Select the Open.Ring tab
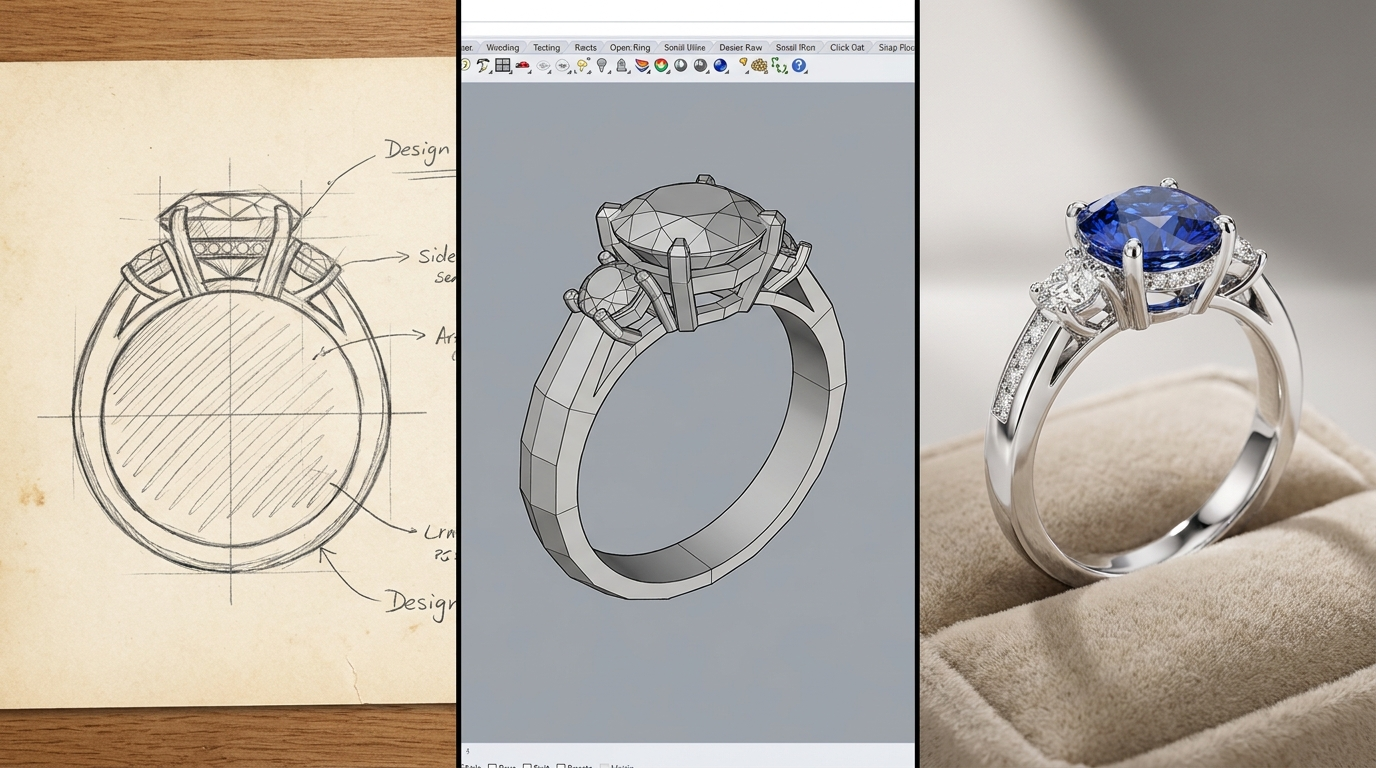 point(630,47)
